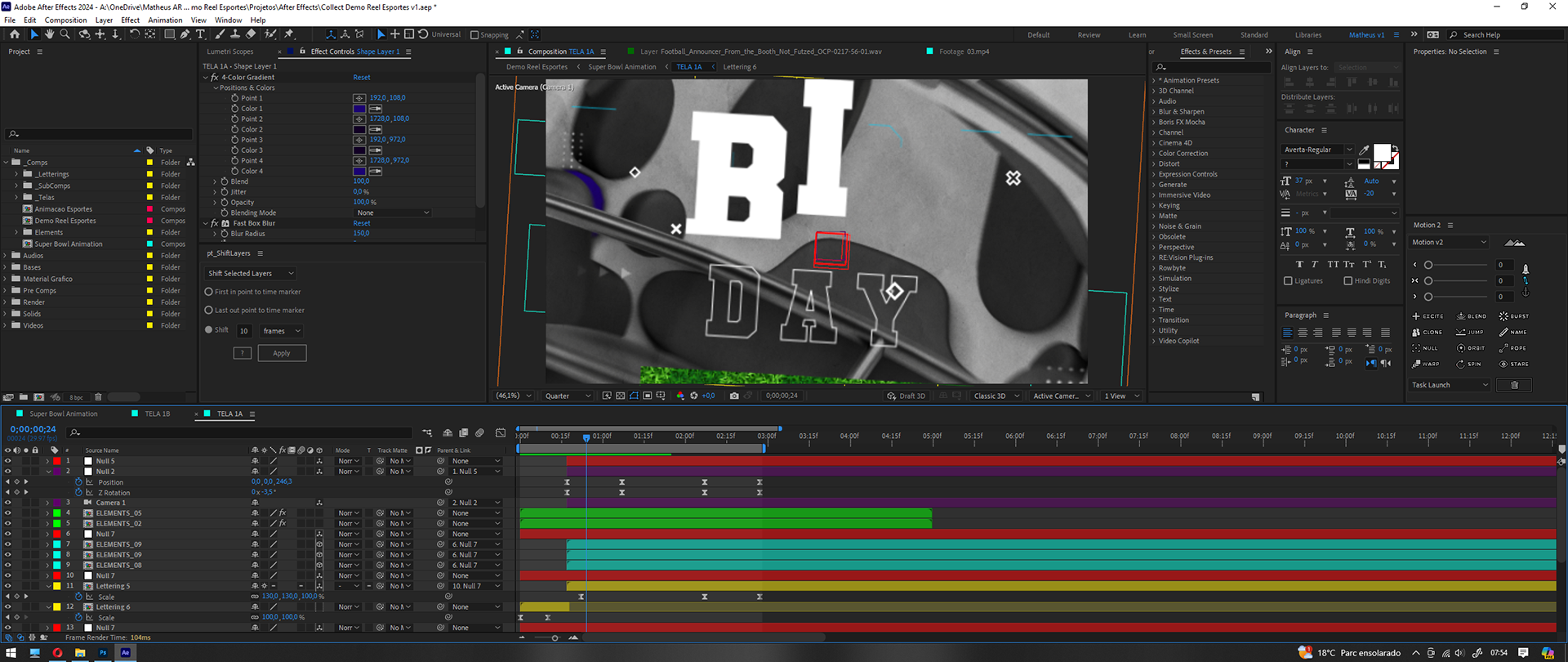The height and width of the screenshot is (662, 1568).
Task: Switch to the Review workspace
Action: click(x=1089, y=35)
